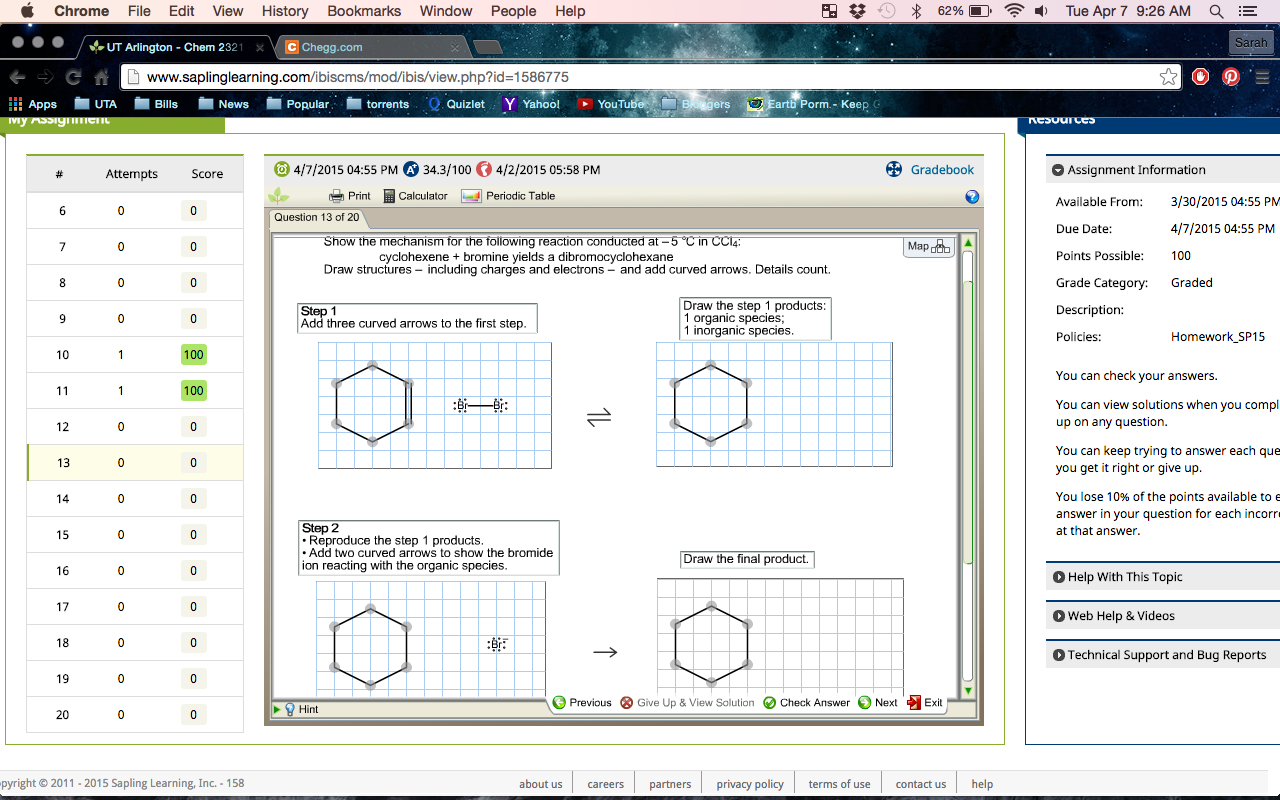
Task: Click the browser Reload icon
Action: (x=73, y=77)
